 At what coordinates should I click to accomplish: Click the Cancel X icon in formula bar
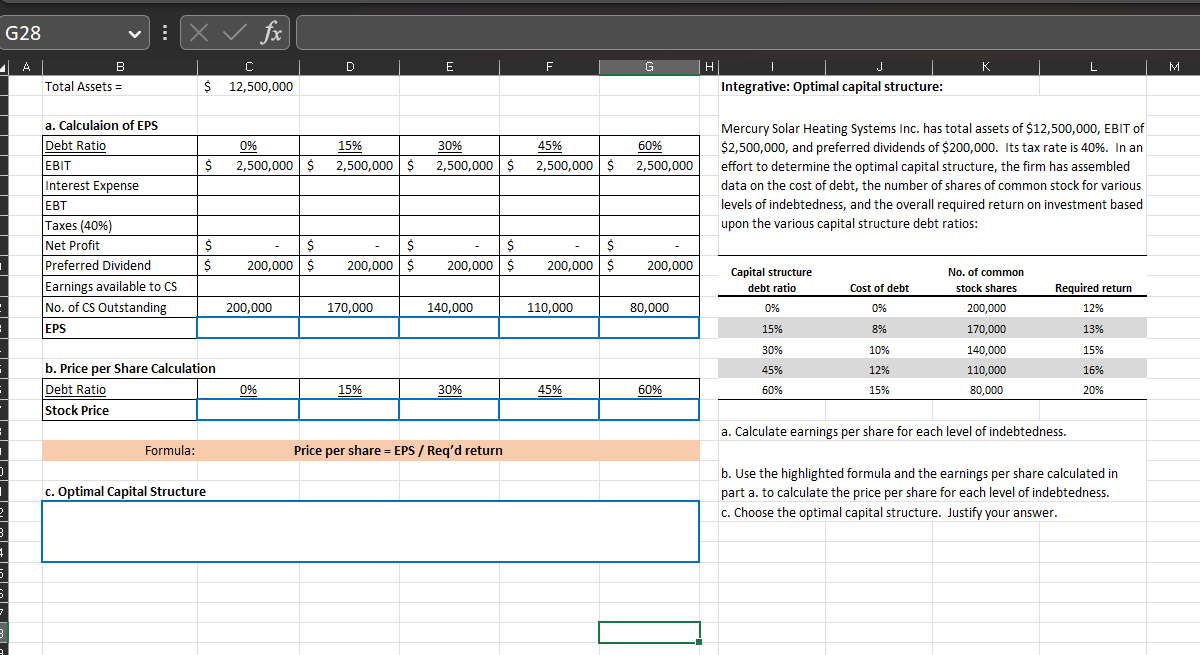pyautogui.click(x=200, y=33)
